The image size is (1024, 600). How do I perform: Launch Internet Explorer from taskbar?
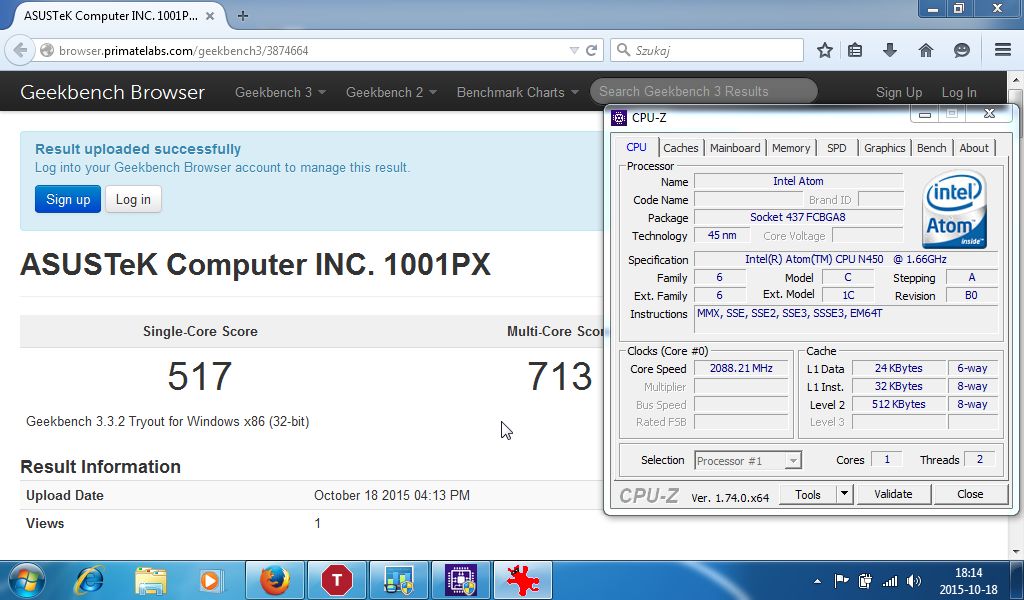tap(89, 580)
